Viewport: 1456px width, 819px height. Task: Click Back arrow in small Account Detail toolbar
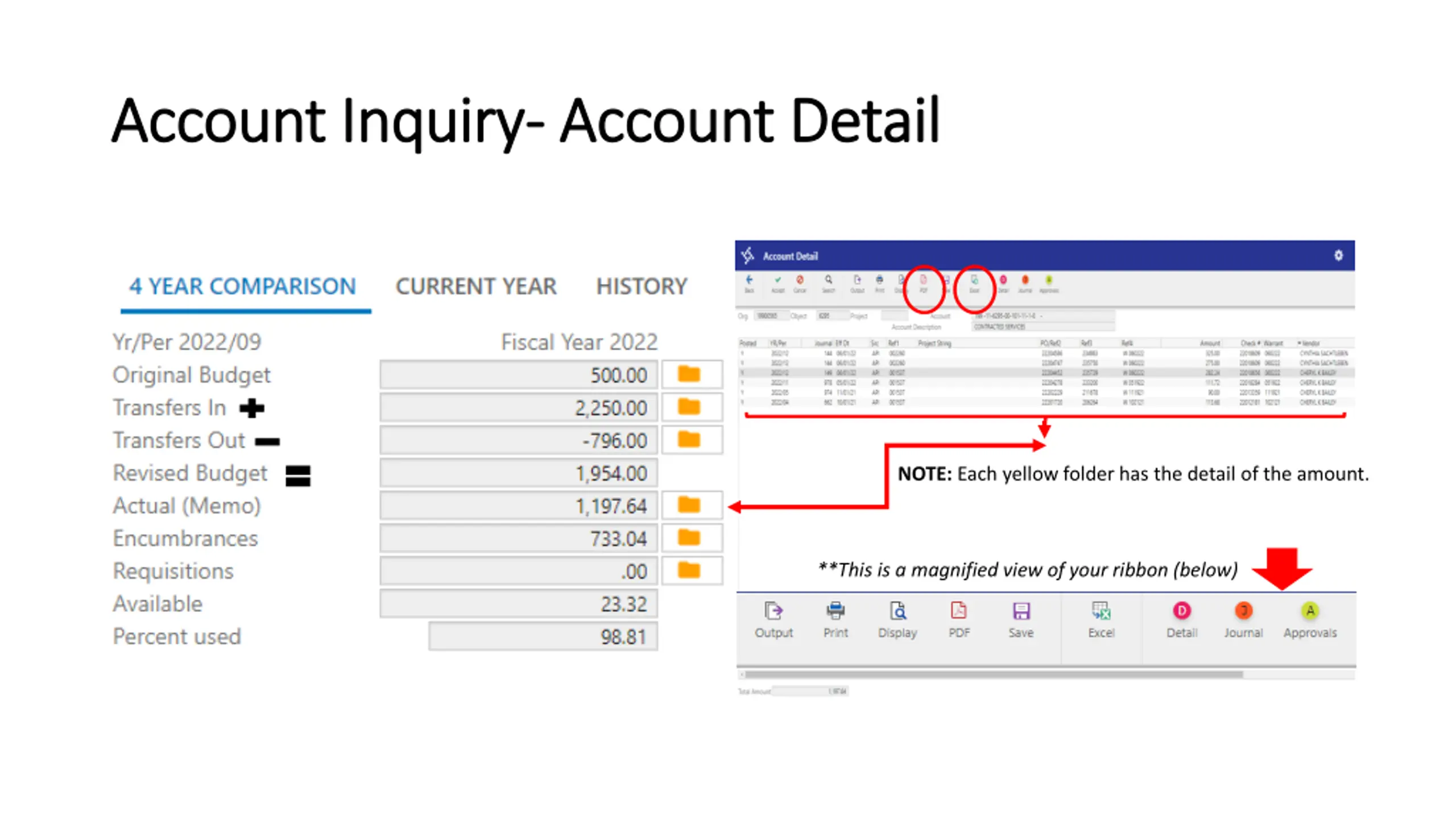click(x=750, y=283)
